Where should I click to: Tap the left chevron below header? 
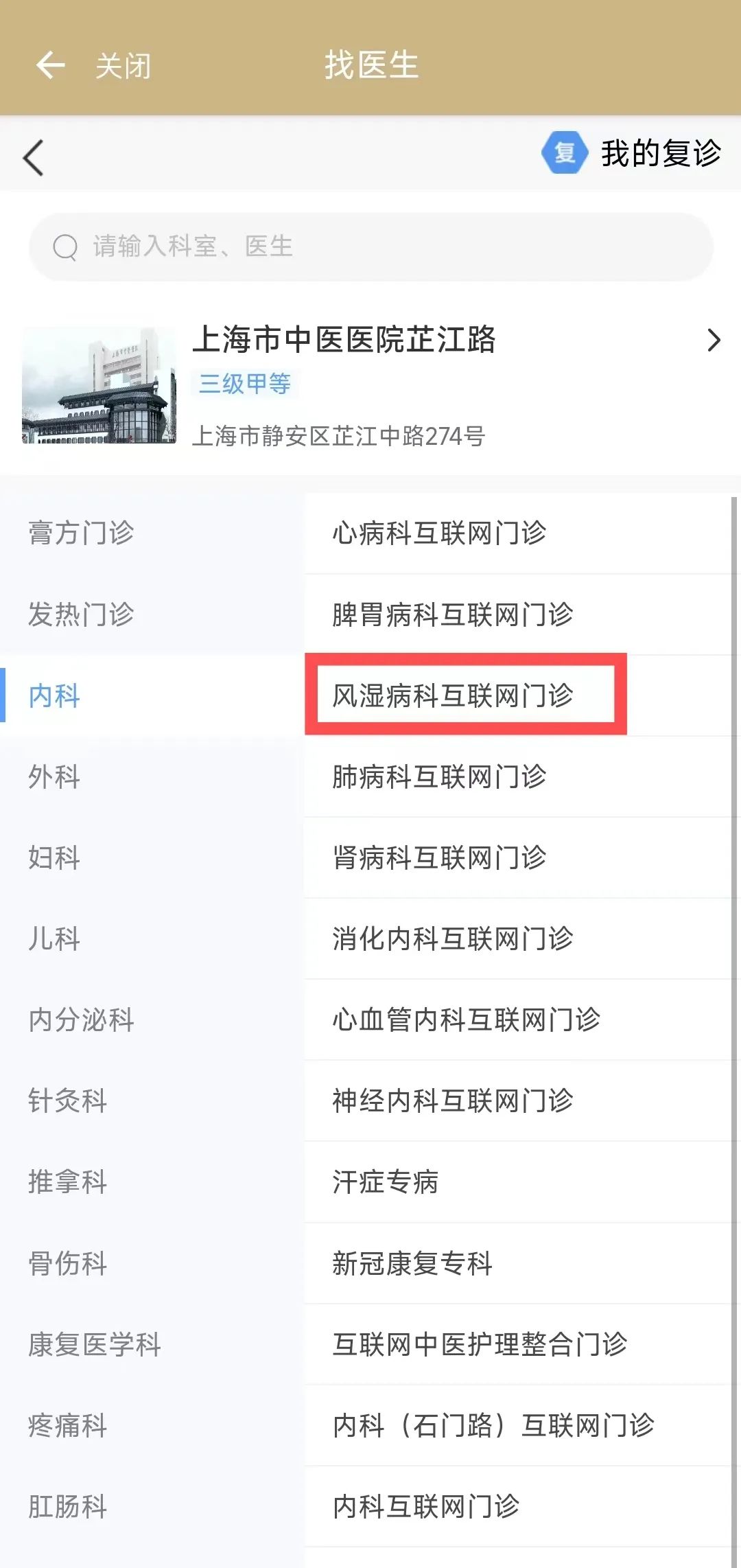point(33,158)
